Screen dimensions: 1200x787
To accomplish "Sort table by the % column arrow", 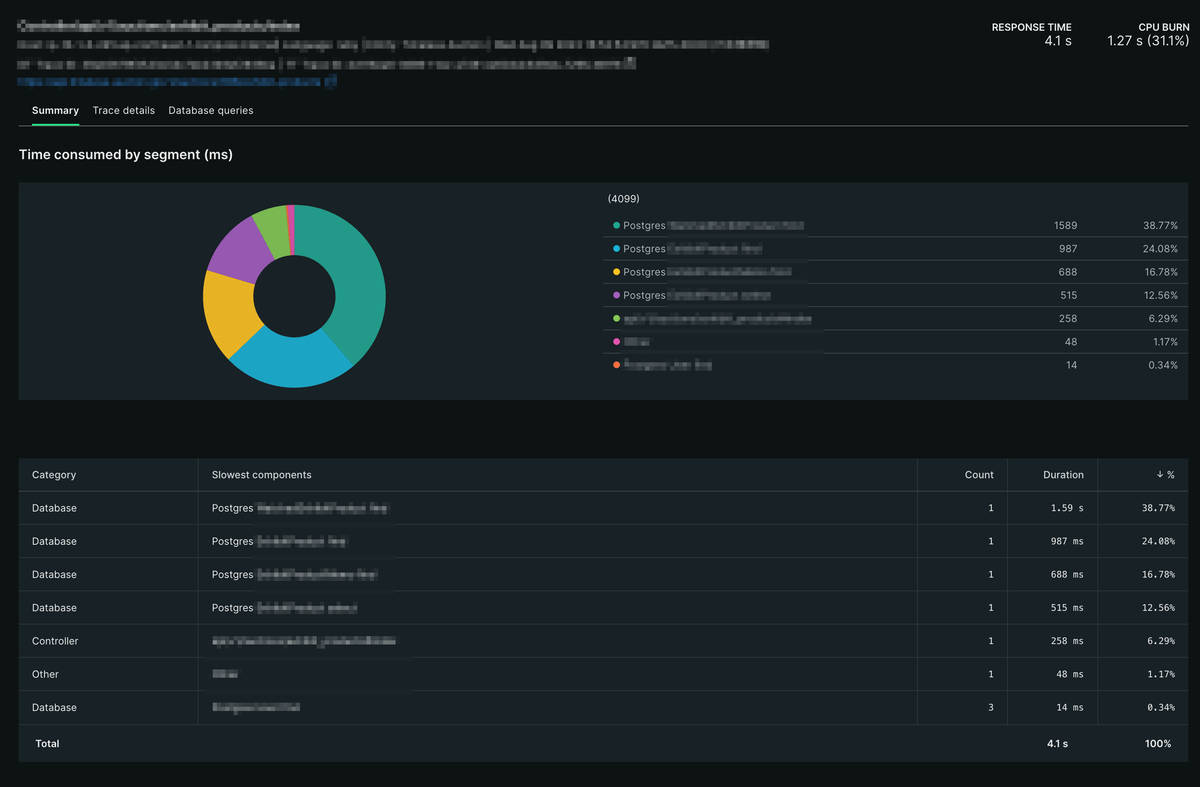I will pyautogui.click(x=1164, y=475).
